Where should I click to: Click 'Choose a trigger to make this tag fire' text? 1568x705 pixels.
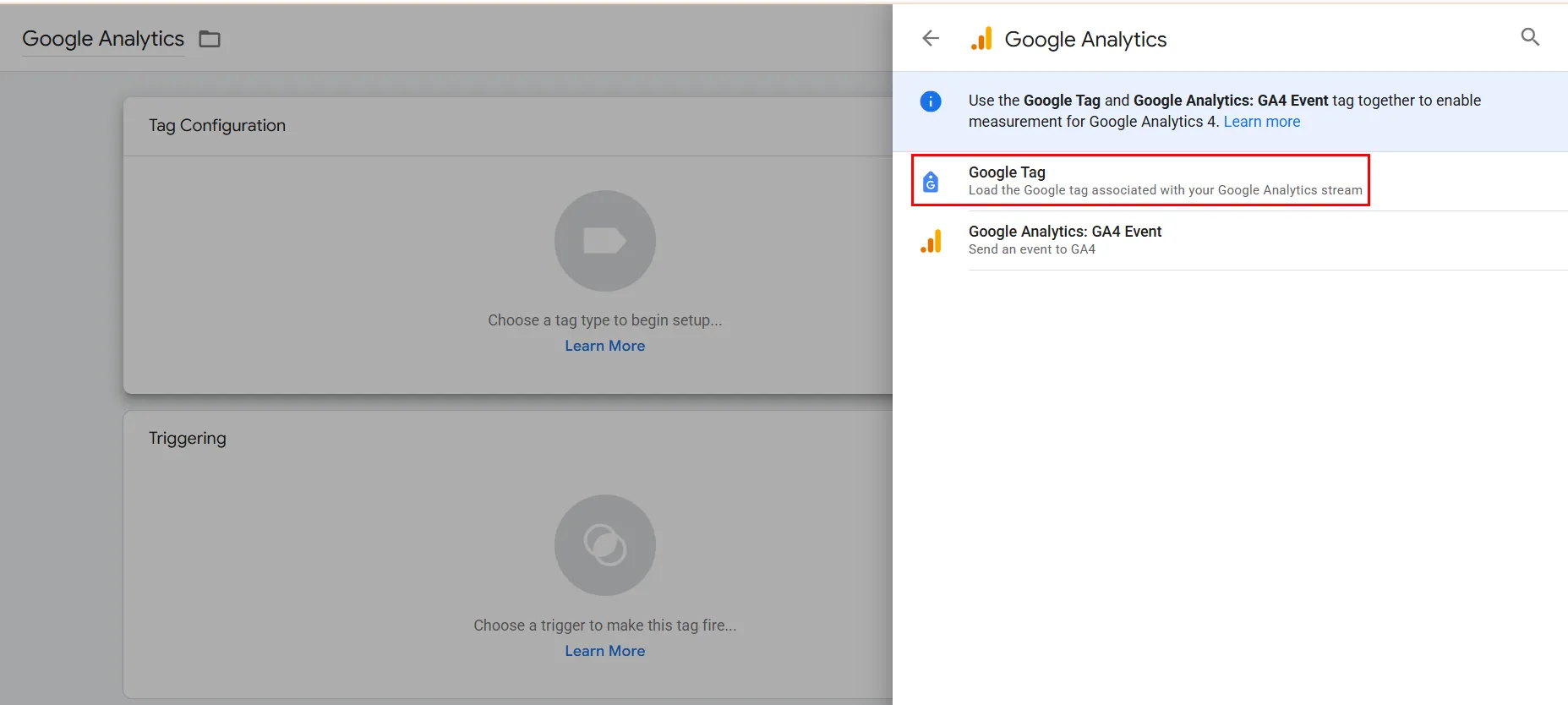[x=604, y=626]
